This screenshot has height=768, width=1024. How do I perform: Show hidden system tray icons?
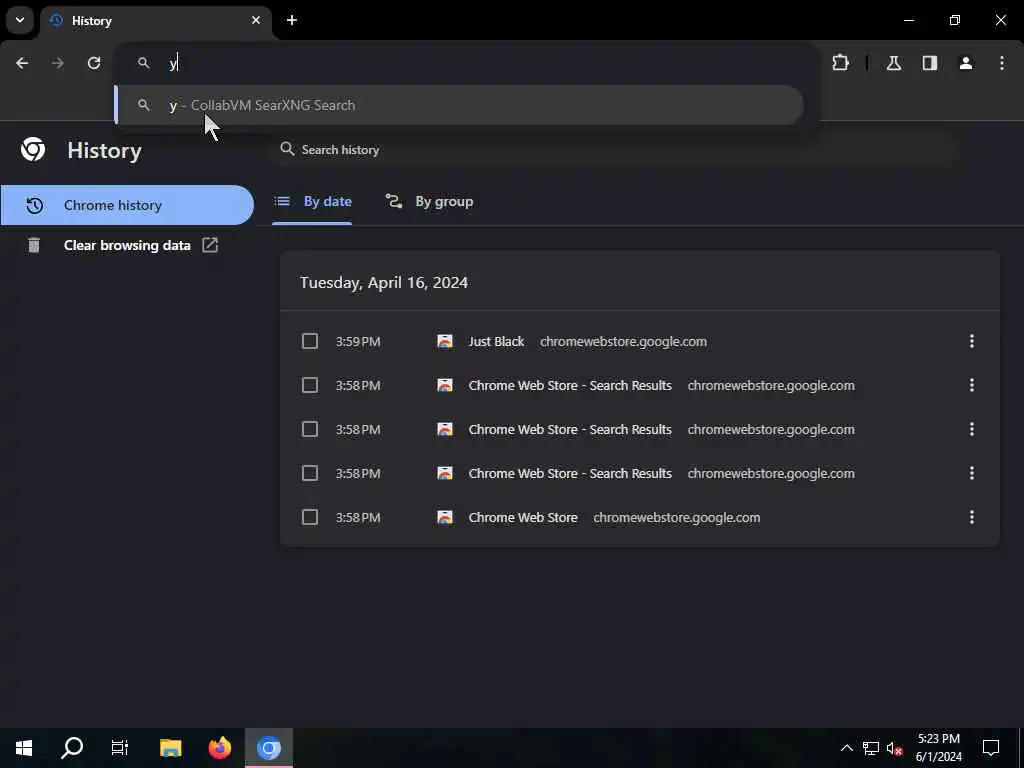coord(846,748)
